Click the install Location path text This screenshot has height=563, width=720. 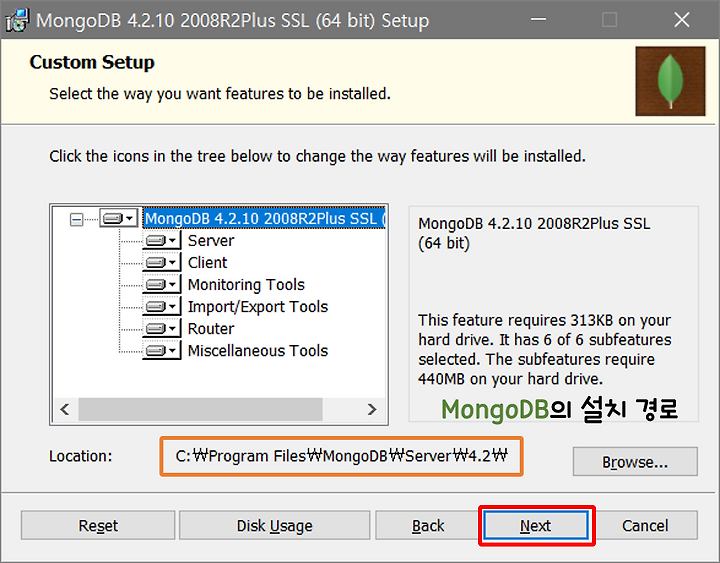click(x=341, y=456)
